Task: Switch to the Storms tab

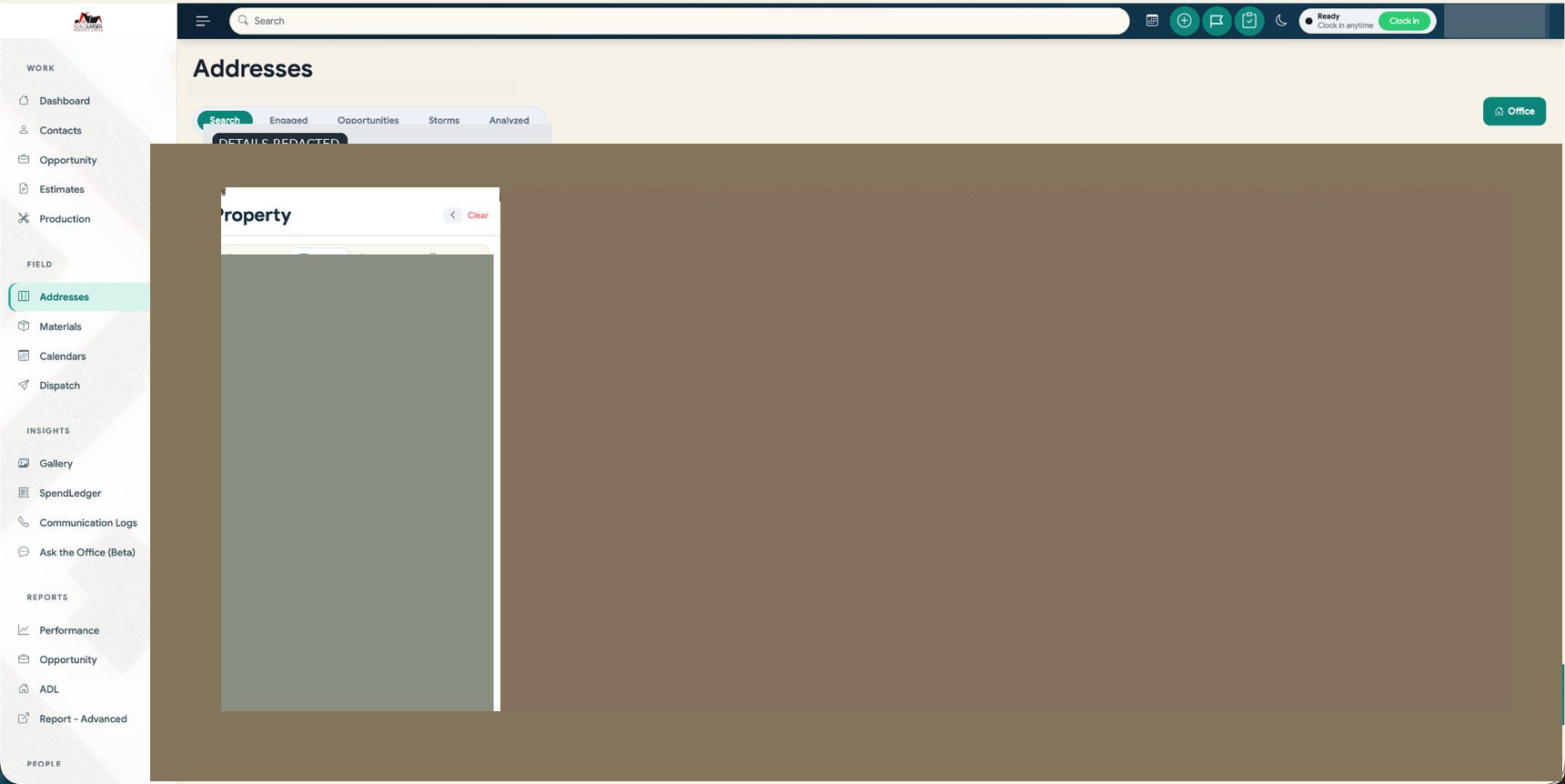Action: point(444,120)
